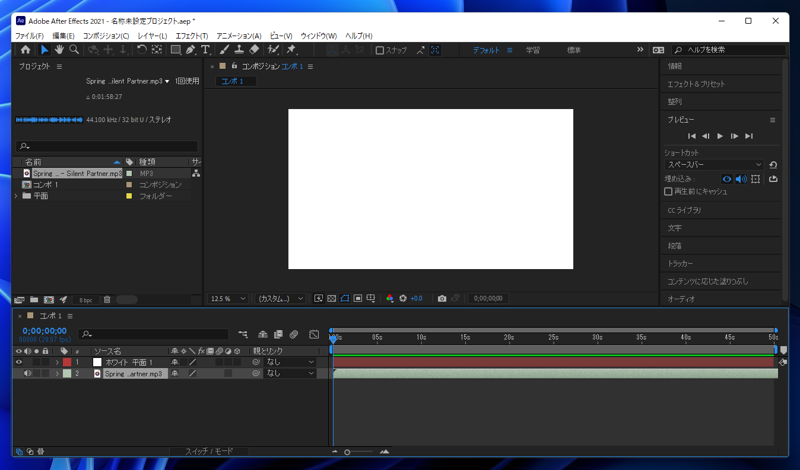Click the snapshot camera icon in viewer
800x470 pixels.
pos(442,299)
